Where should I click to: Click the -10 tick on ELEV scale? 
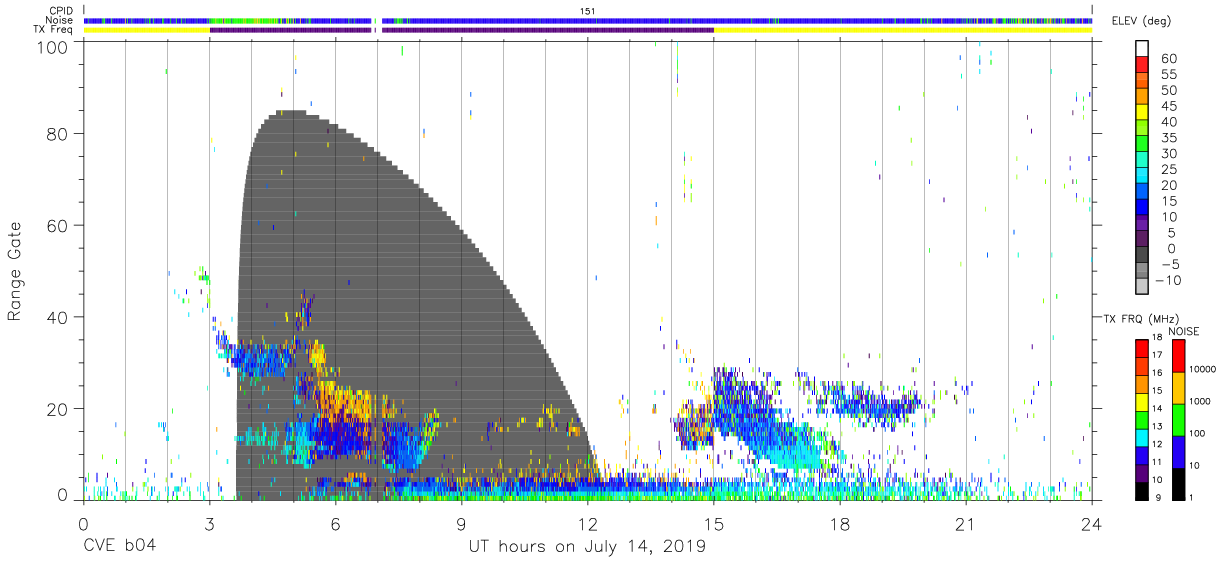pos(1169,281)
